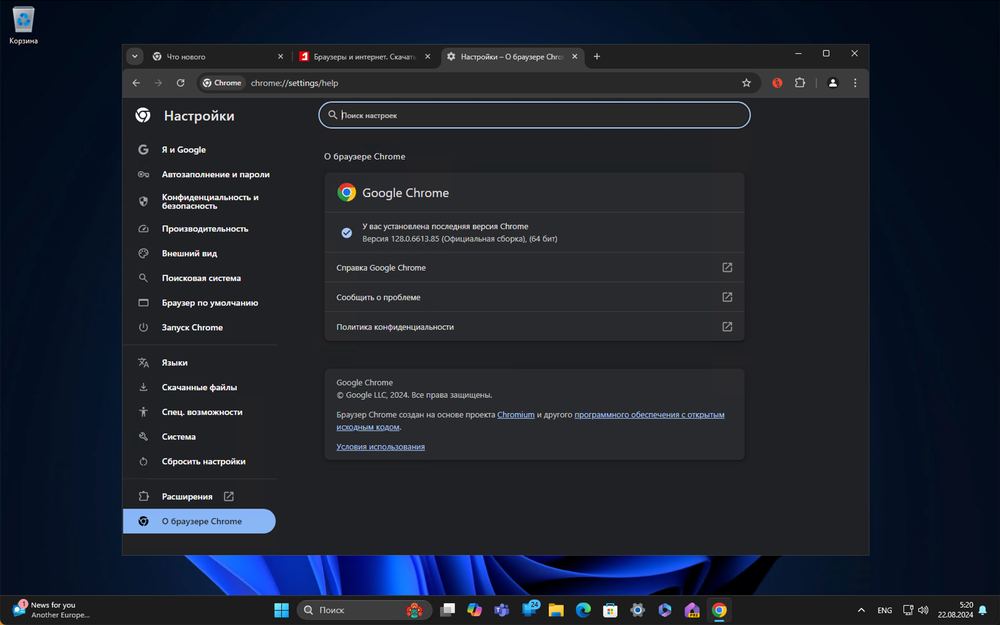1000x625 pixels.
Task: Select 'Поисковая система' section
Action: pos(199,279)
